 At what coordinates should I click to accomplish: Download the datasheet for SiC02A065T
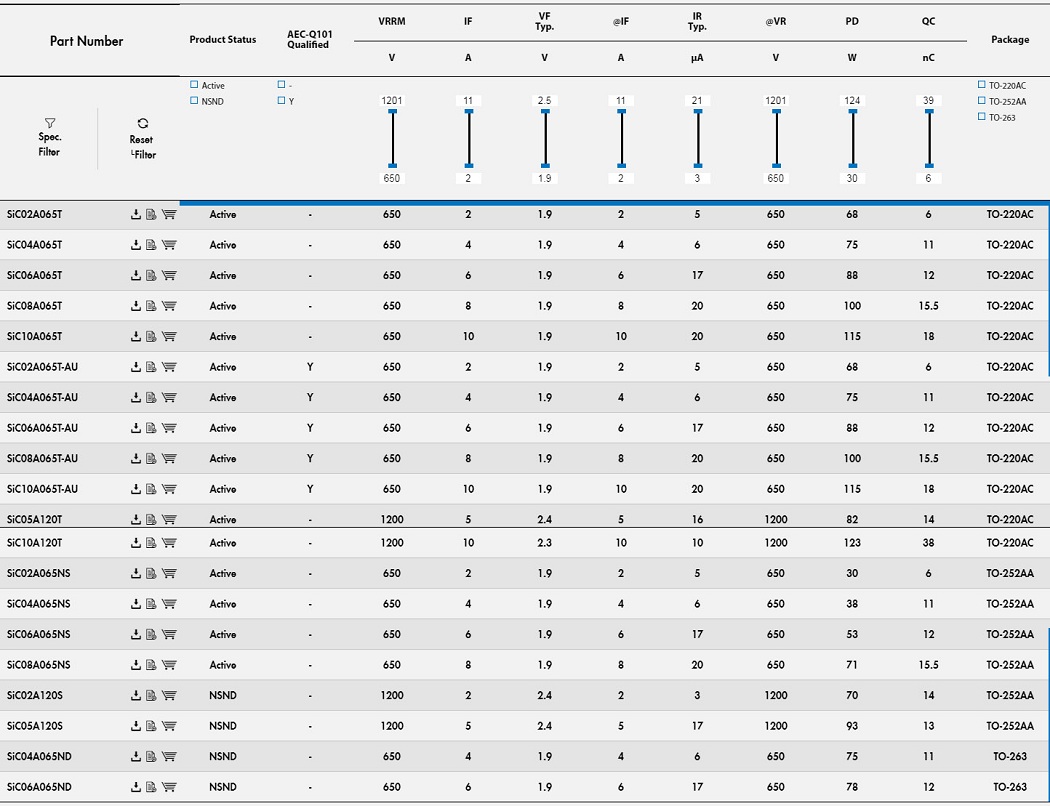click(x=135, y=215)
